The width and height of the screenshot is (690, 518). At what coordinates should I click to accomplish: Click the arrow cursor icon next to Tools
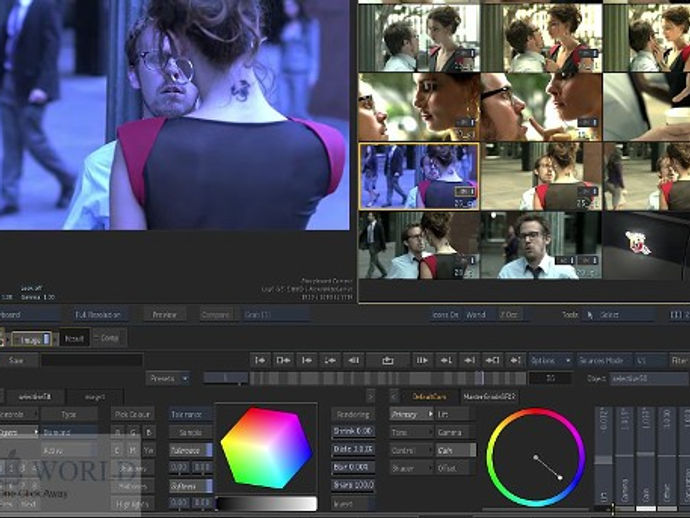point(590,315)
